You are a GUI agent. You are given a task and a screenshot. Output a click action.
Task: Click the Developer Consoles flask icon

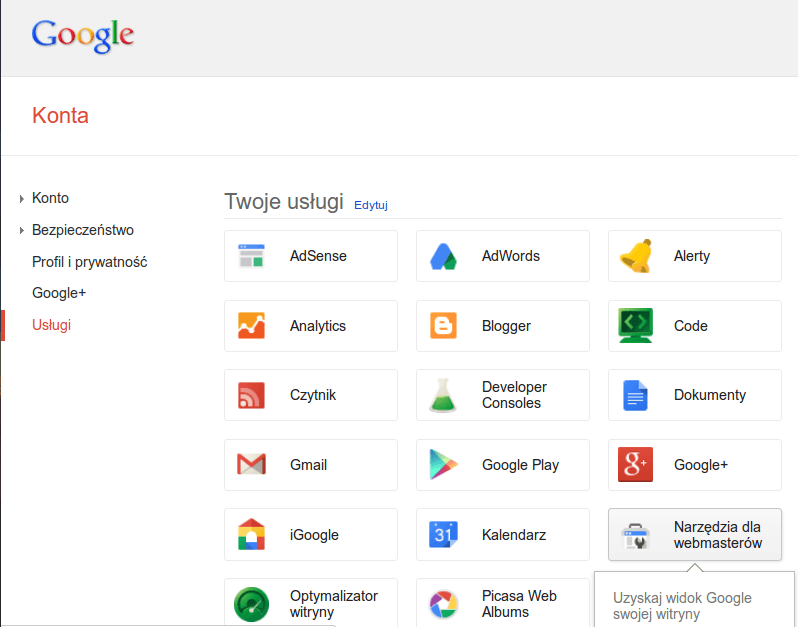tap(443, 395)
